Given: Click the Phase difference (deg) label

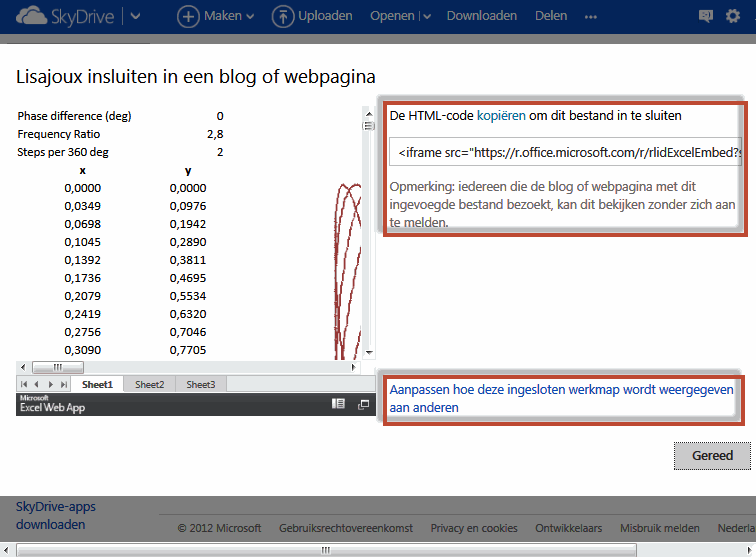Looking at the screenshot, I should point(74,116).
